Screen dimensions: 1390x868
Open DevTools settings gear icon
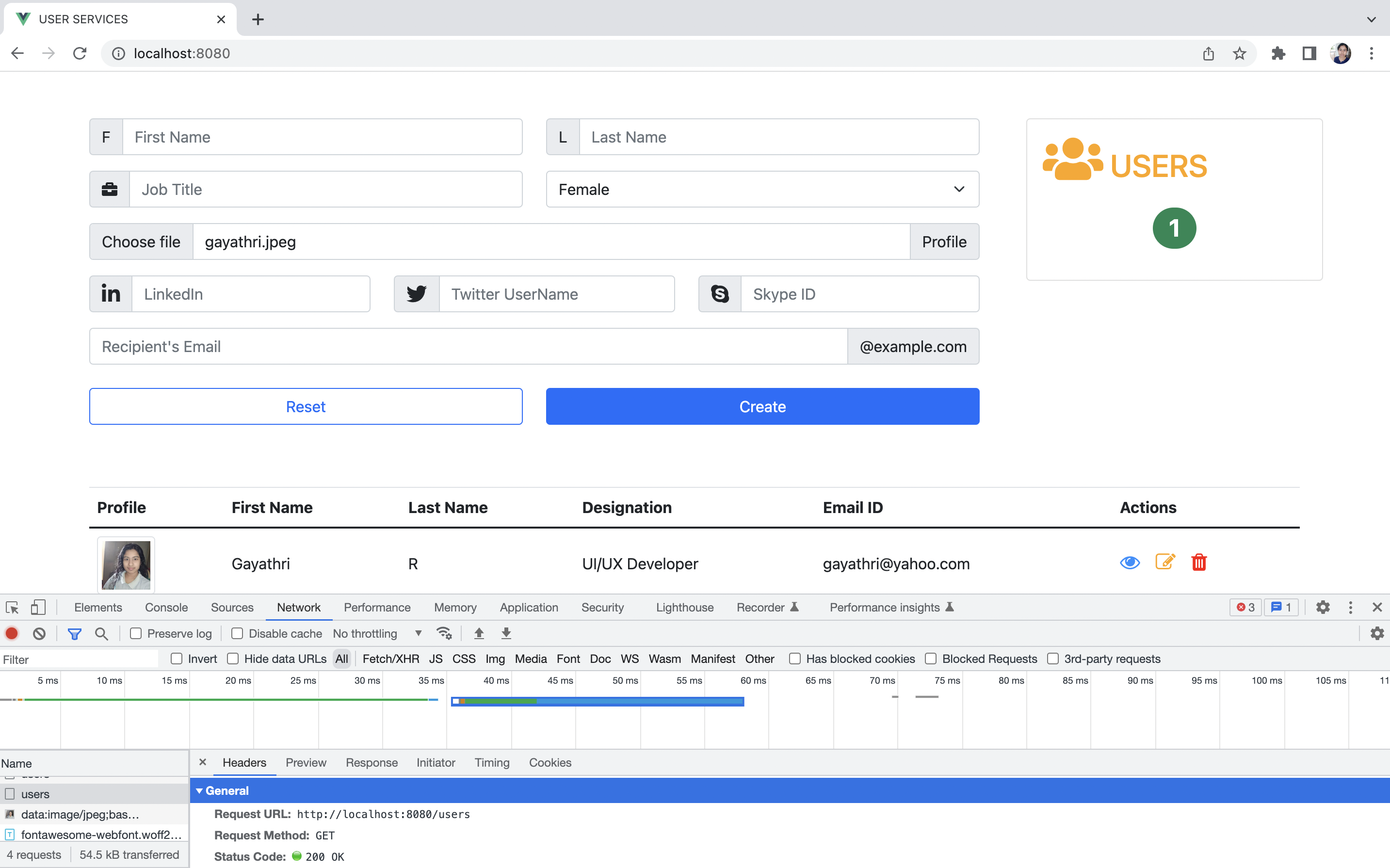pyautogui.click(x=1322, y=608)
